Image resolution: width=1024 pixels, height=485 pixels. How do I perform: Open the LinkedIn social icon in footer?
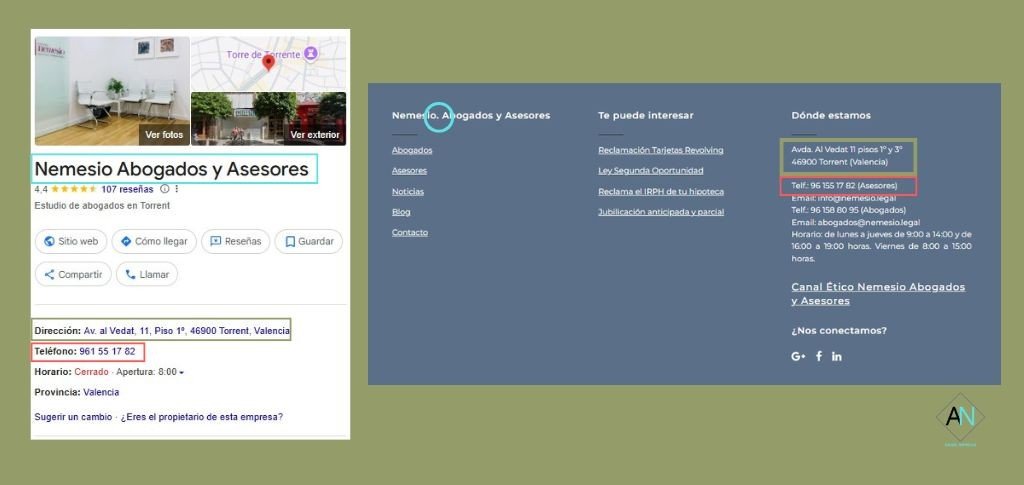837,356
